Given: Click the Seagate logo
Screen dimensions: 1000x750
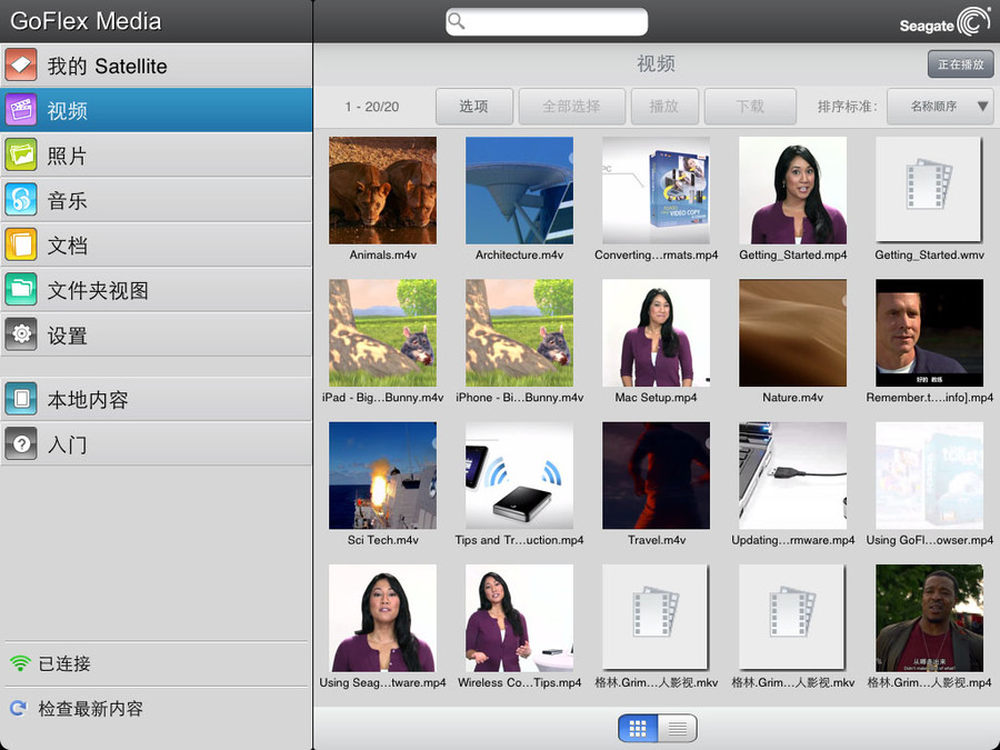Looking at the screenshot, I should click(944, 22).
